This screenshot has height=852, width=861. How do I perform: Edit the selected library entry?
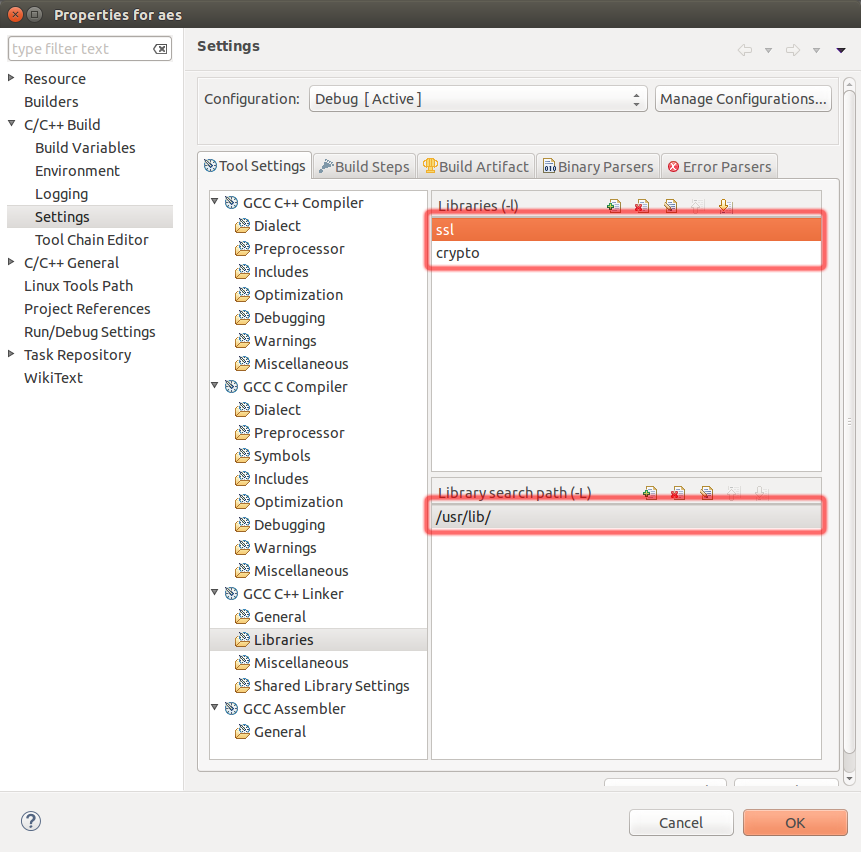672,205
